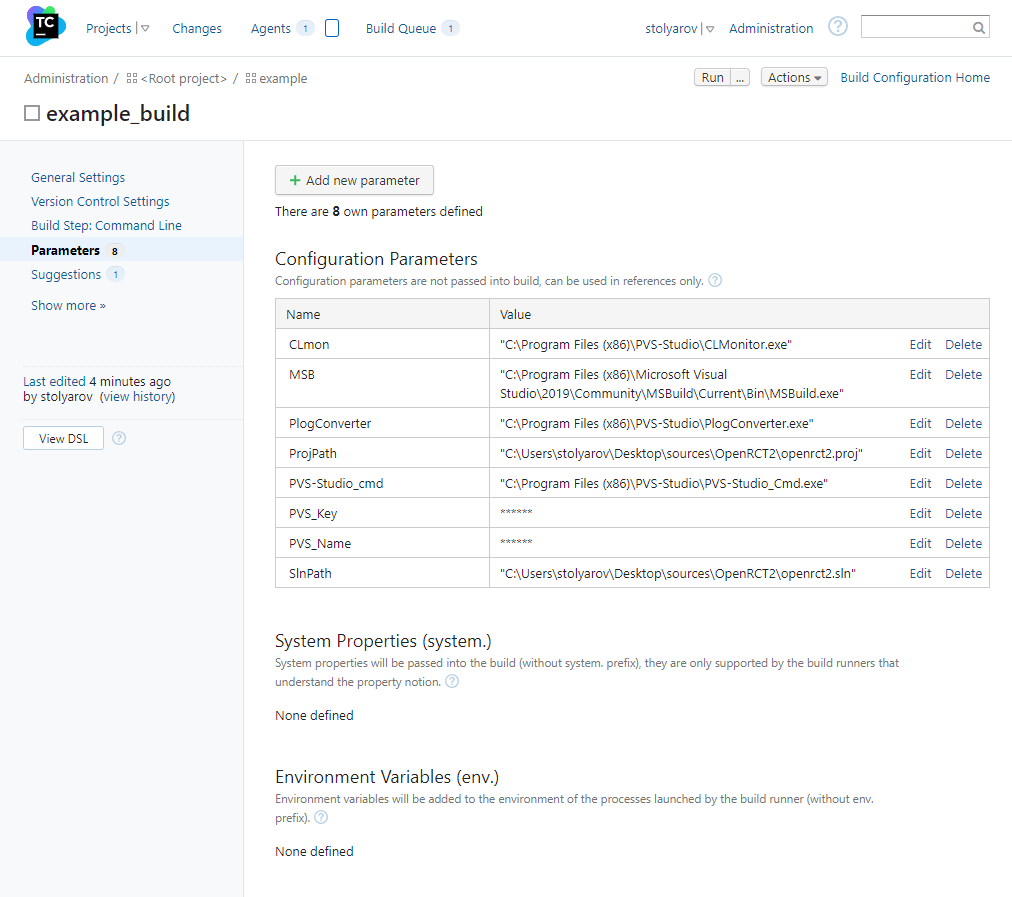Open the Build Queue page
The height and width of the screenshot is (897, 1012).
(x=401, y=28)
